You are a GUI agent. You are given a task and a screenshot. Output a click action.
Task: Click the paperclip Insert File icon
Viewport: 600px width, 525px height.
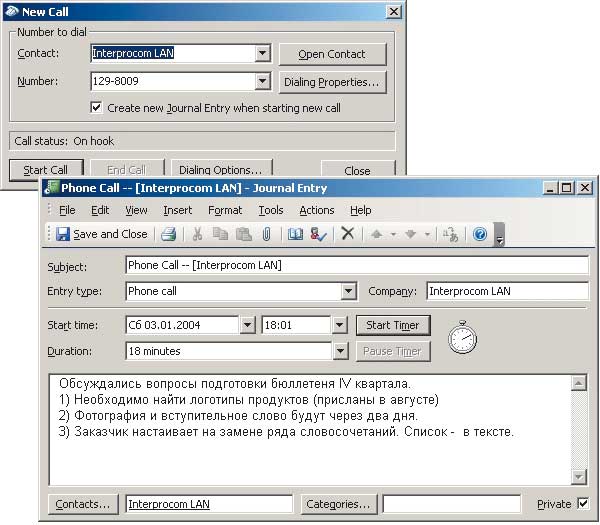click(267, 234)
